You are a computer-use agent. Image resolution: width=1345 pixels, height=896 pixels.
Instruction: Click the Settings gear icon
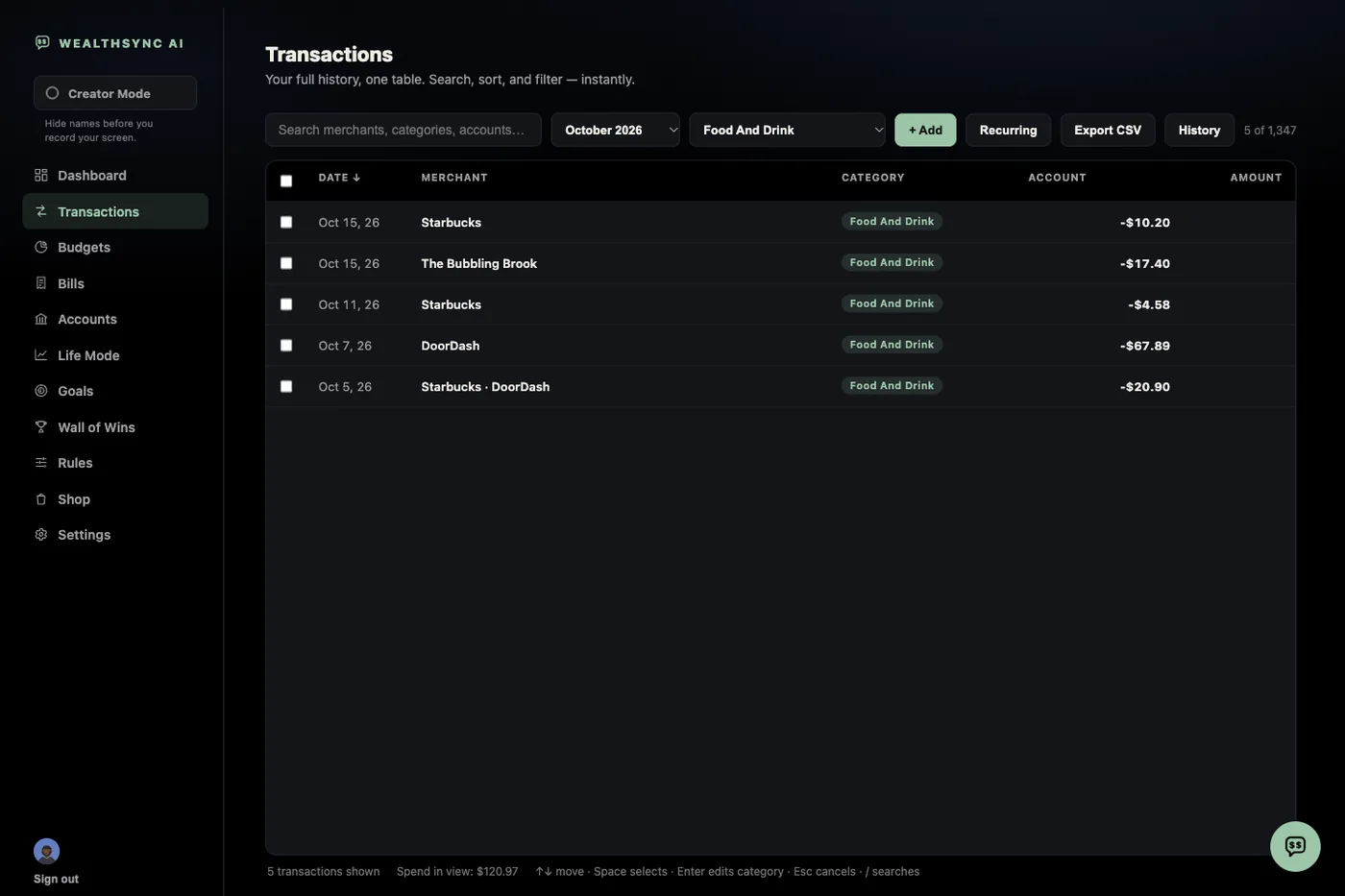(x=41, y=535)
